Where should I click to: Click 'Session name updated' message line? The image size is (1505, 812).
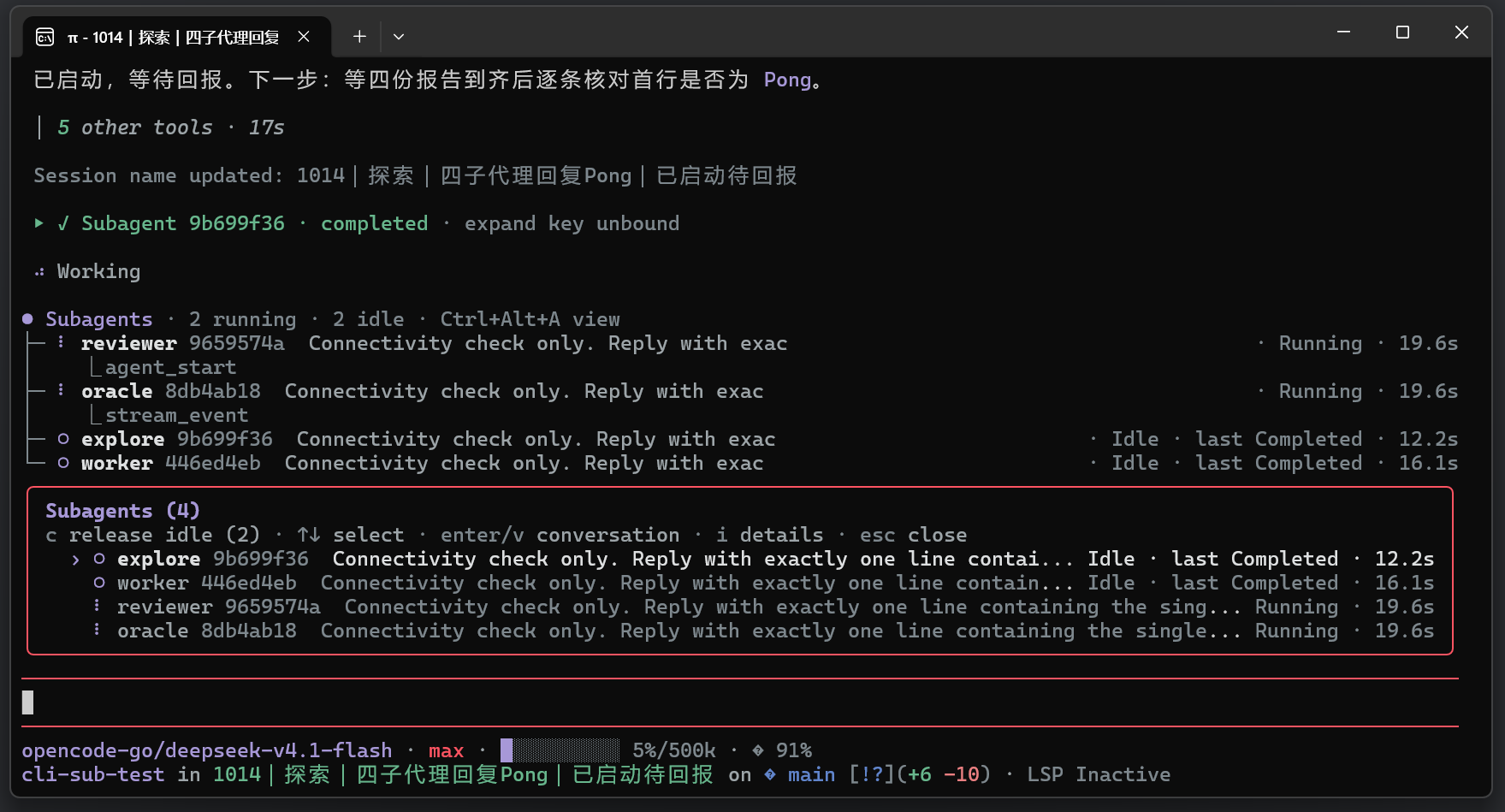(415, 175)
